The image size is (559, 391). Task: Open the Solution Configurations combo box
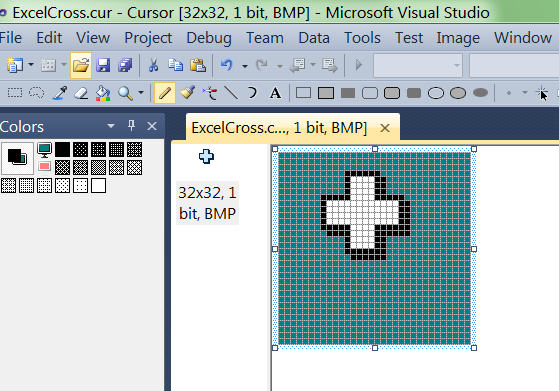(x=418, y=66)
